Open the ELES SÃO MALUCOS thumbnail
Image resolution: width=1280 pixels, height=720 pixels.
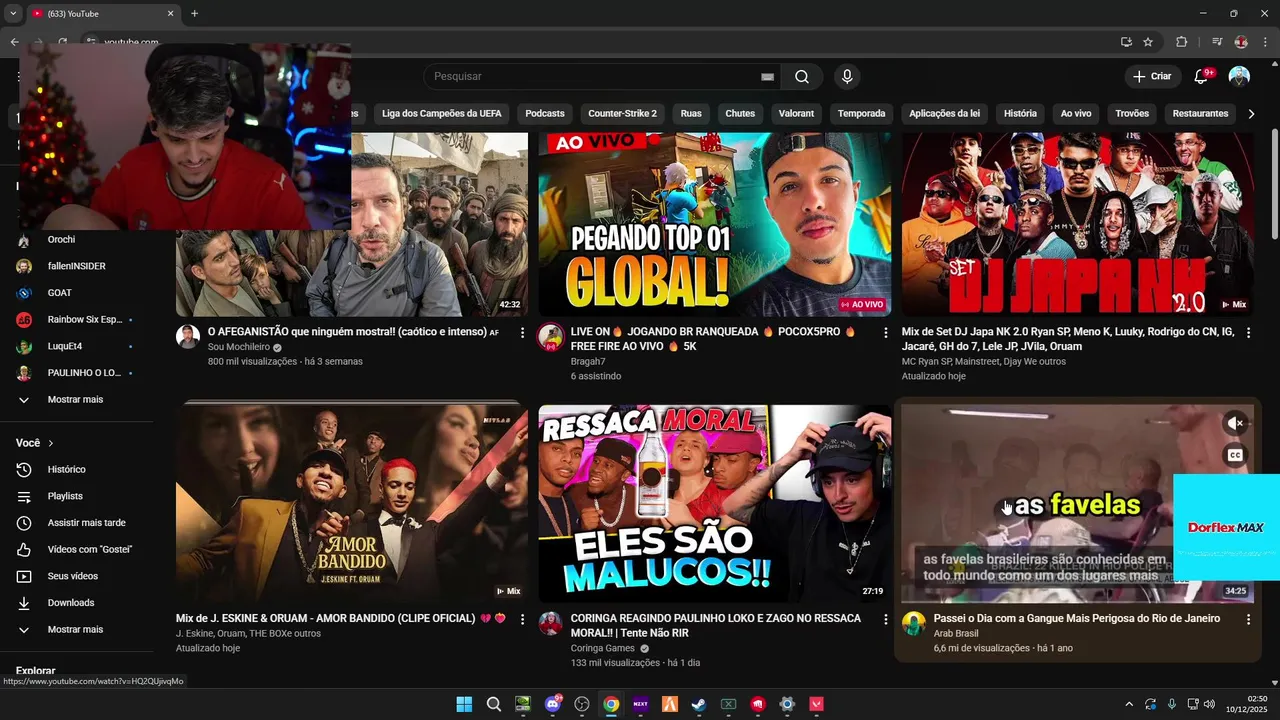point(715,504)
